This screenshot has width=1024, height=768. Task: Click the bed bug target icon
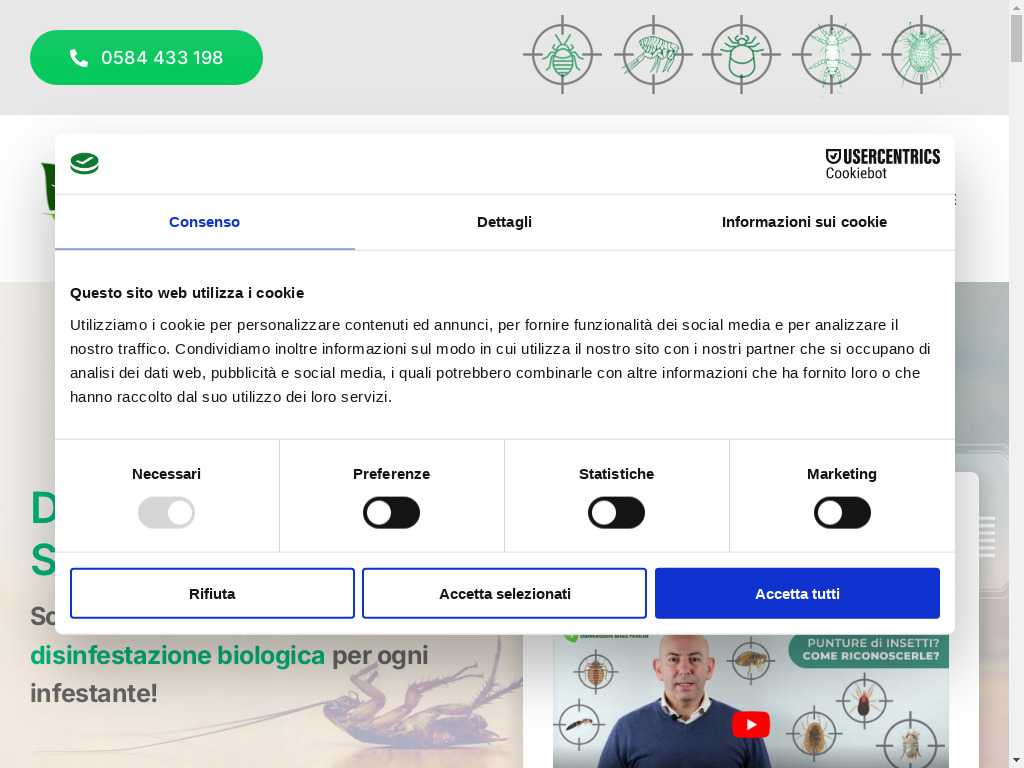click(562, 55)
